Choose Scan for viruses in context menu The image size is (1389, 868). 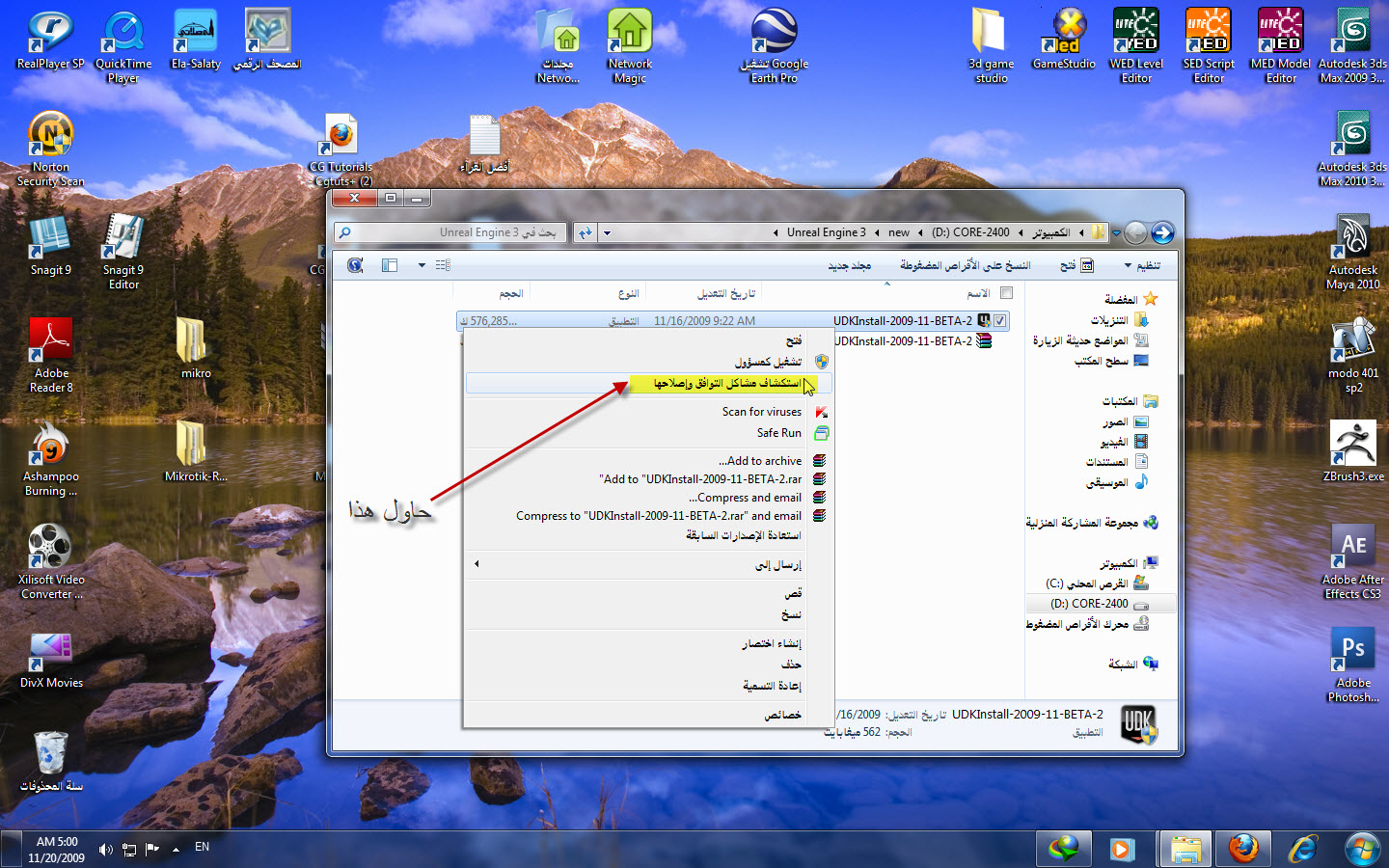648,412
